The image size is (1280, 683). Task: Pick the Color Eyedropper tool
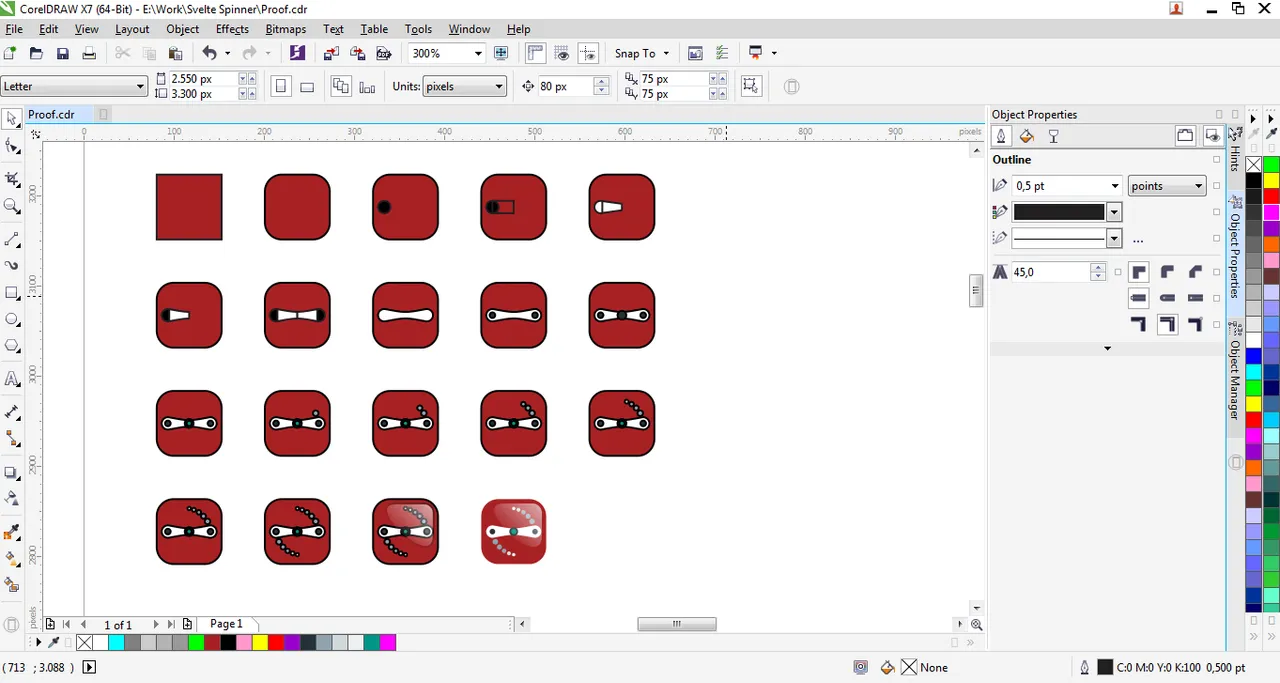coord(12,531)
